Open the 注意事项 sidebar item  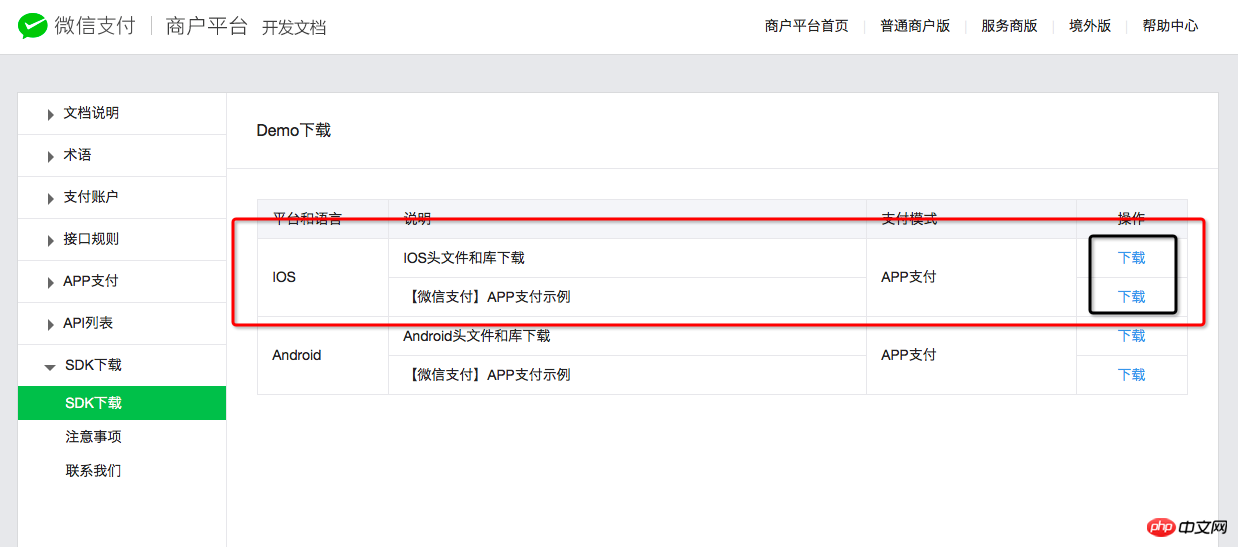coord(93,437)
